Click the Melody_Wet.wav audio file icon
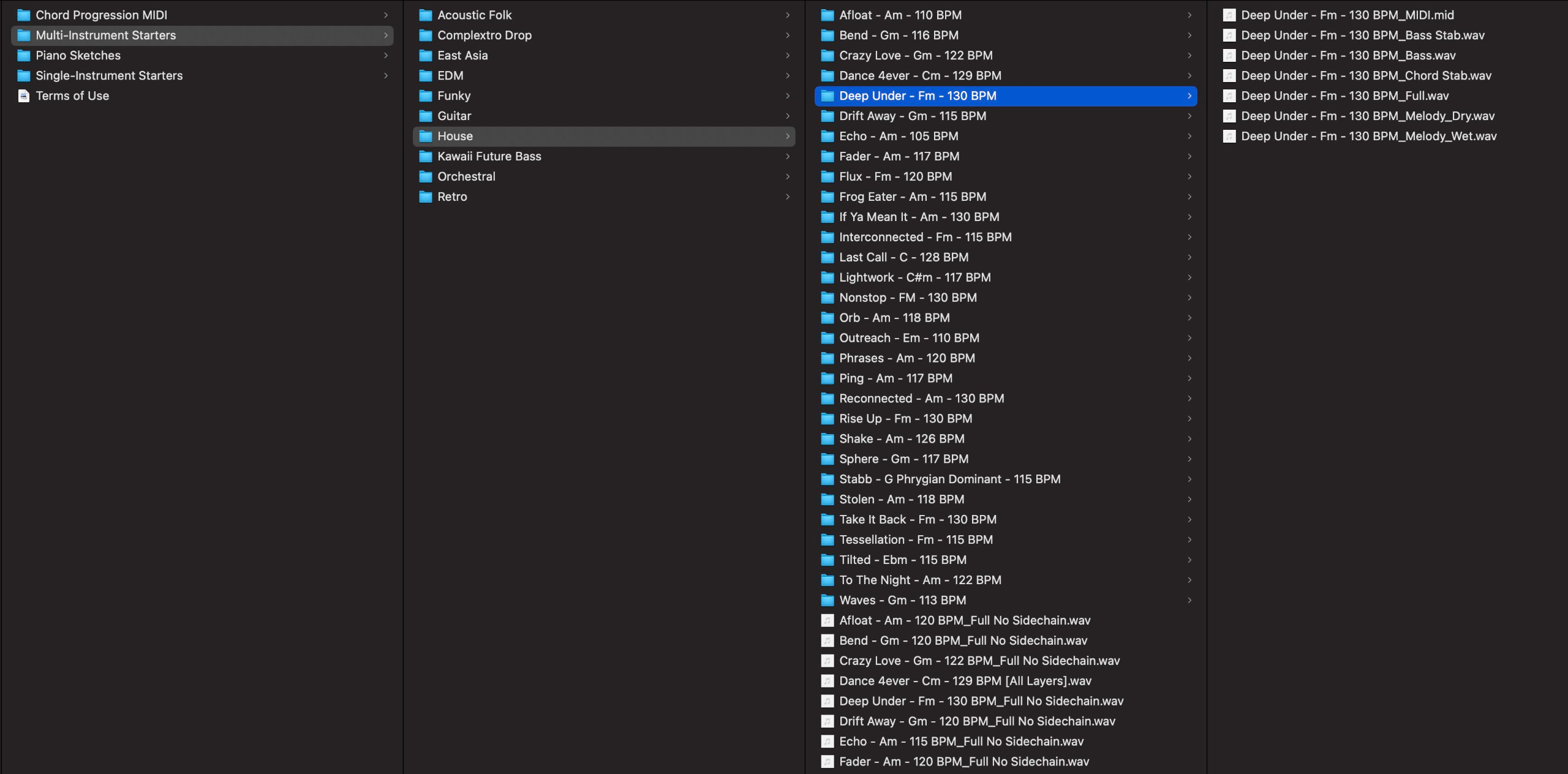This screenshot has height=774, width=1568. pos(1229,137)
